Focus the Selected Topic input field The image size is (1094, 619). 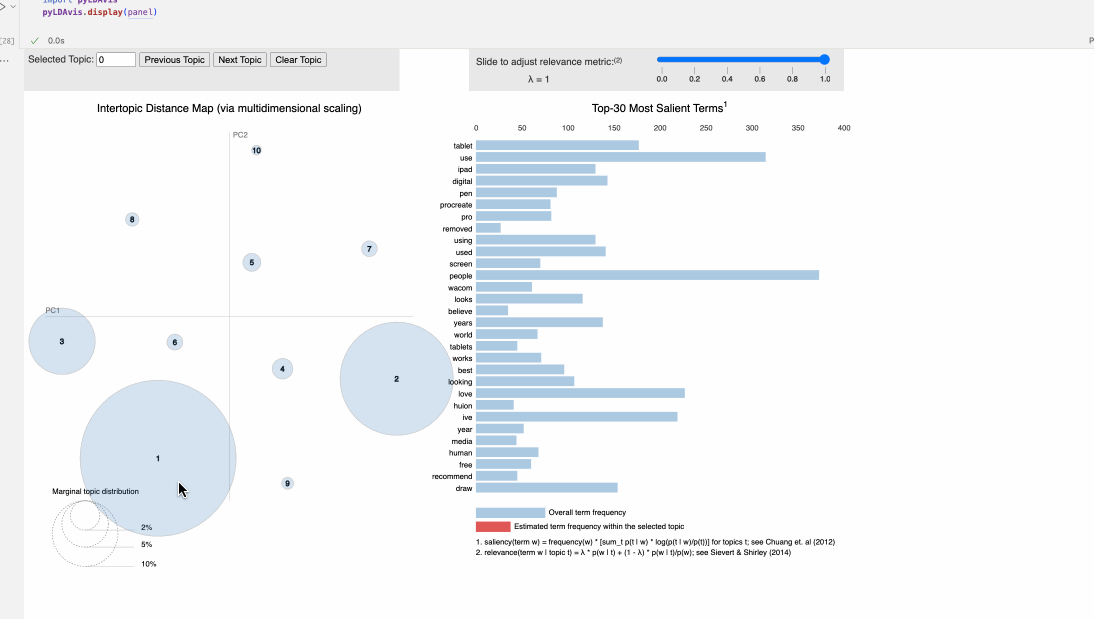[116, 60]
